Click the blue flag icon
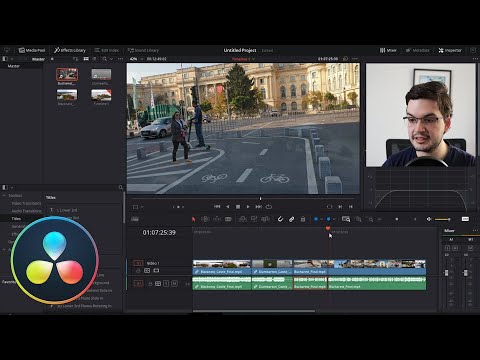Image resolution: width=480 pixels, height=360 pixels. click(x=316, y=219)
